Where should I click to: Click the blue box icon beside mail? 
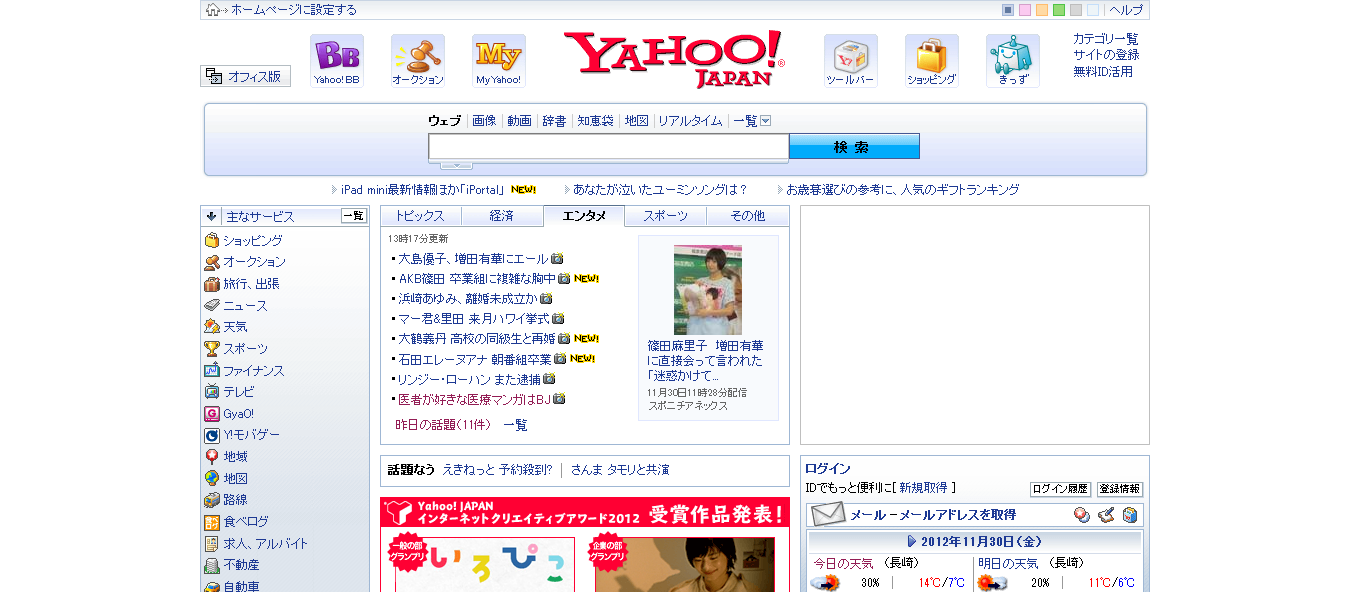click(x=1130, y=515)
